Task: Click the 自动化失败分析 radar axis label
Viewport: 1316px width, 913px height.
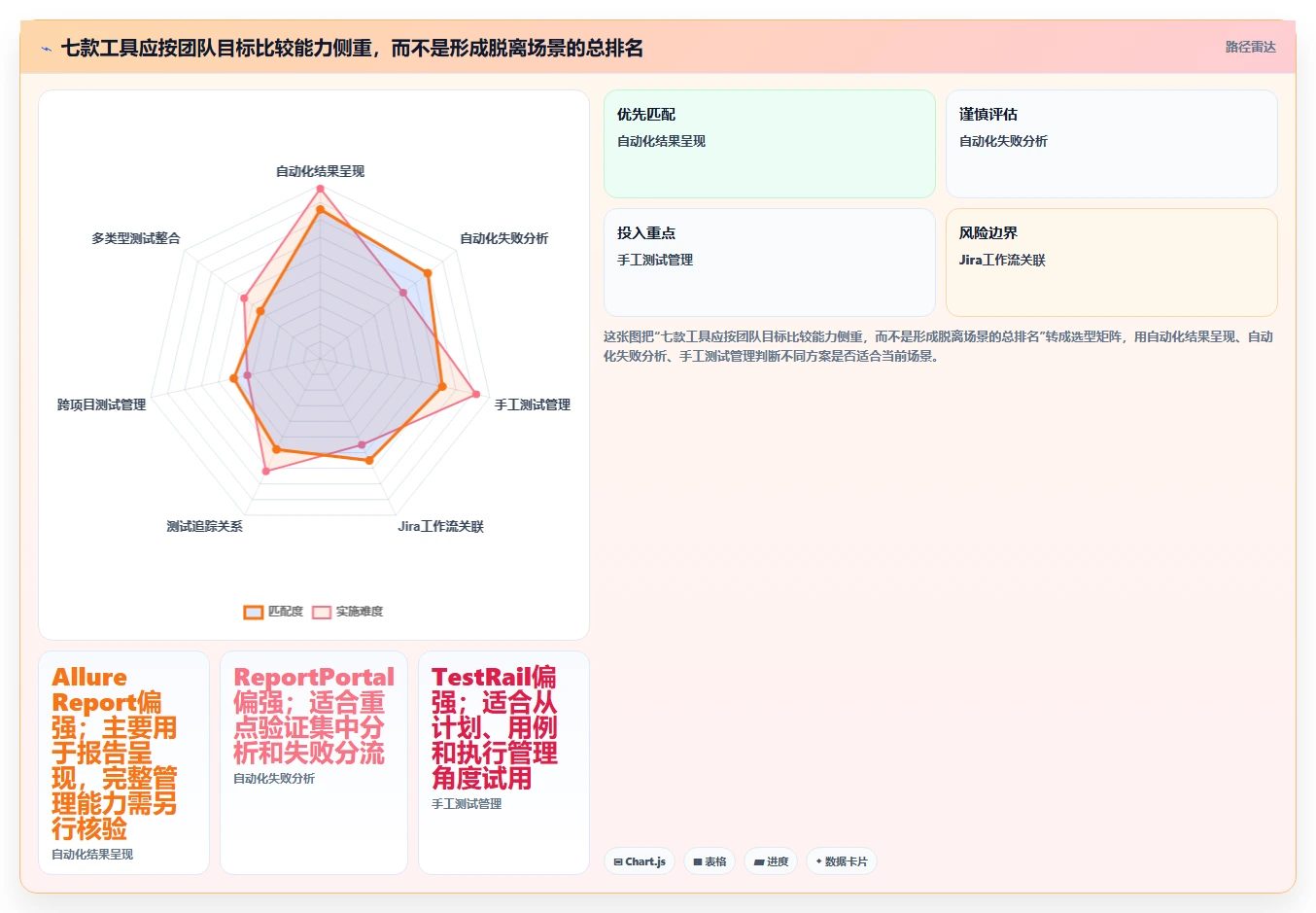Action: (503, 238)
